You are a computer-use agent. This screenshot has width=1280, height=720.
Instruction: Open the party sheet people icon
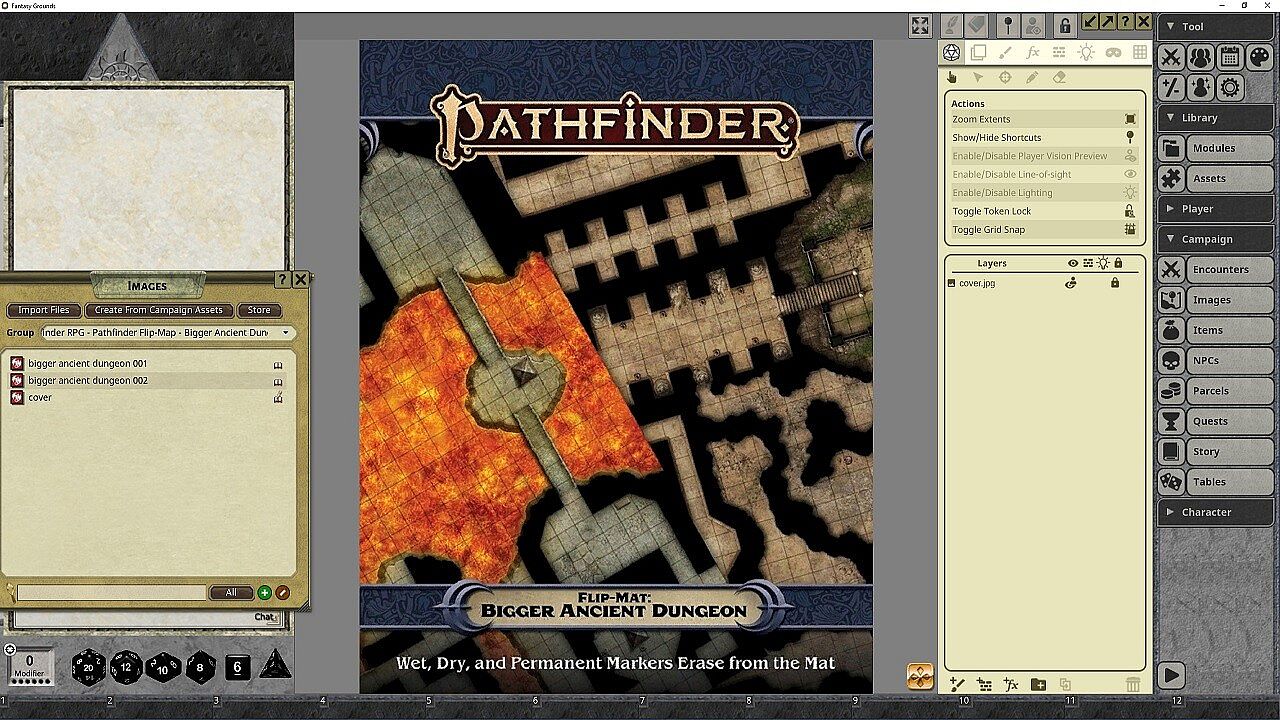[1200, 57]
